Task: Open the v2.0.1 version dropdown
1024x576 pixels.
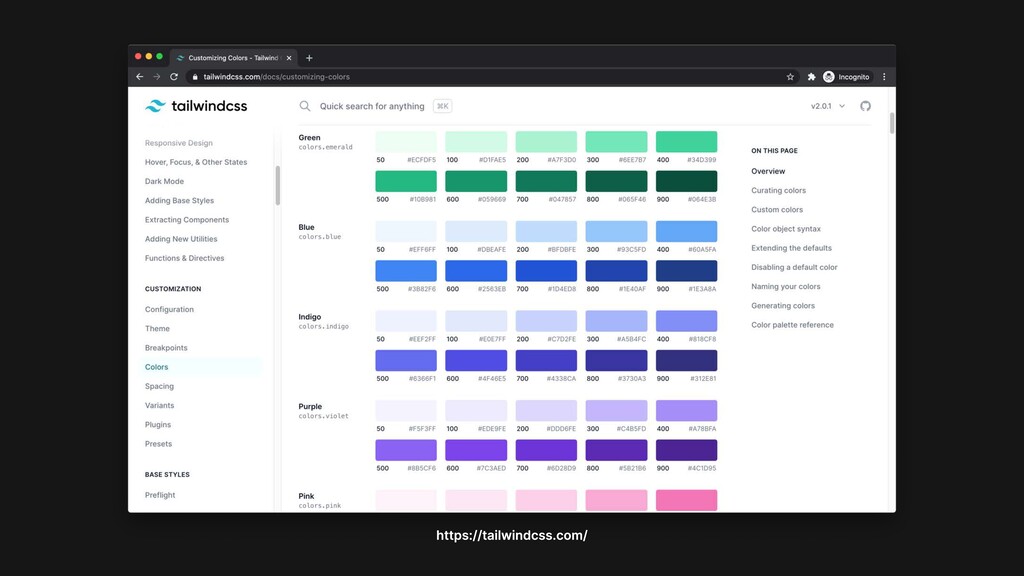Action: [827, 106]
